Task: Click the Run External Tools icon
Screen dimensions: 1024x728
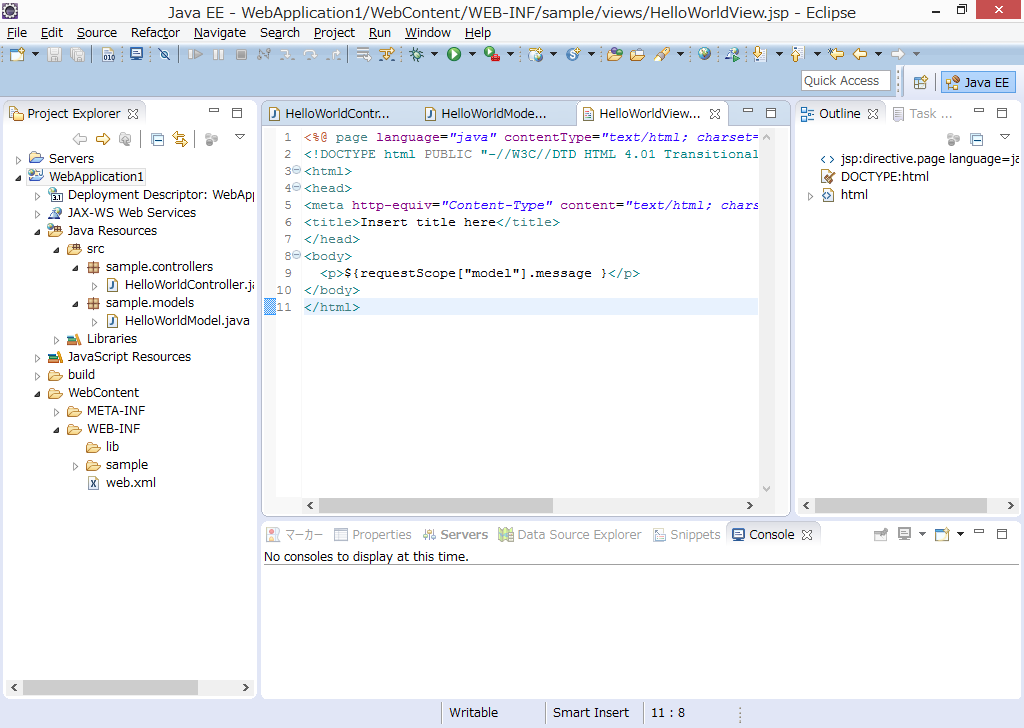Action: coord(492,54)
